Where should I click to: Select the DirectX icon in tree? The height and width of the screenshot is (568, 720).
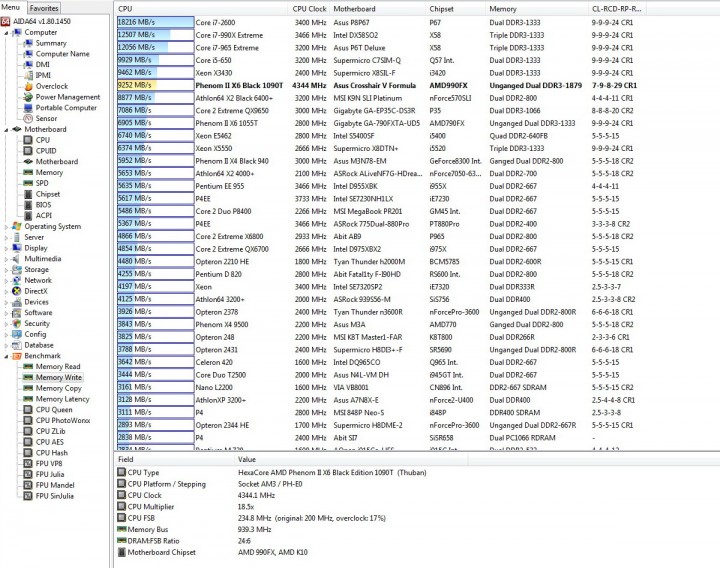click(x=17, y=291)
